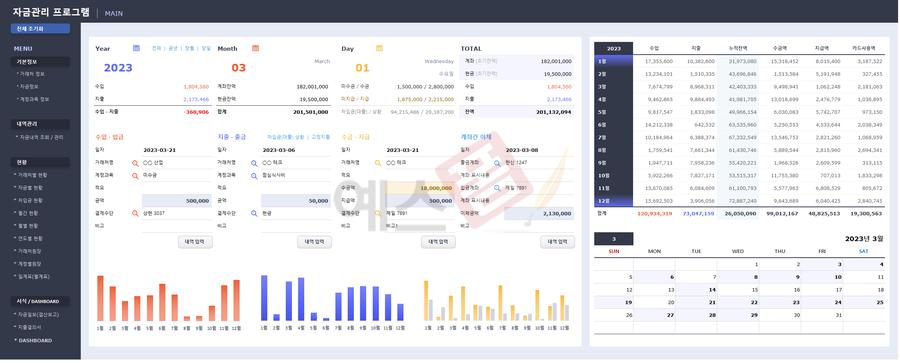900x363 pixels.
Task: Click 내역 입력 under 지출-출금
Action: (x=315, y=242)
